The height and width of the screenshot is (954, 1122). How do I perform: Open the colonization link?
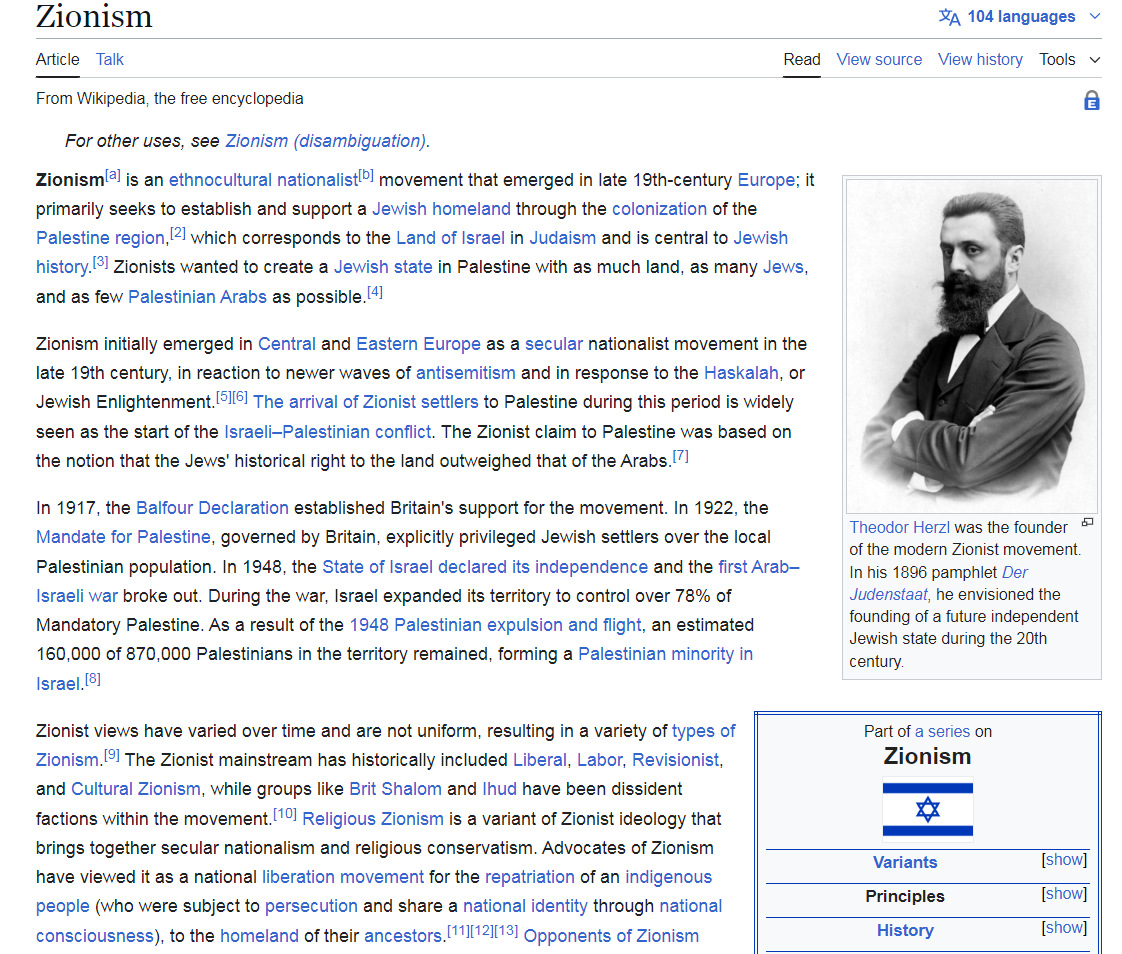659,209
